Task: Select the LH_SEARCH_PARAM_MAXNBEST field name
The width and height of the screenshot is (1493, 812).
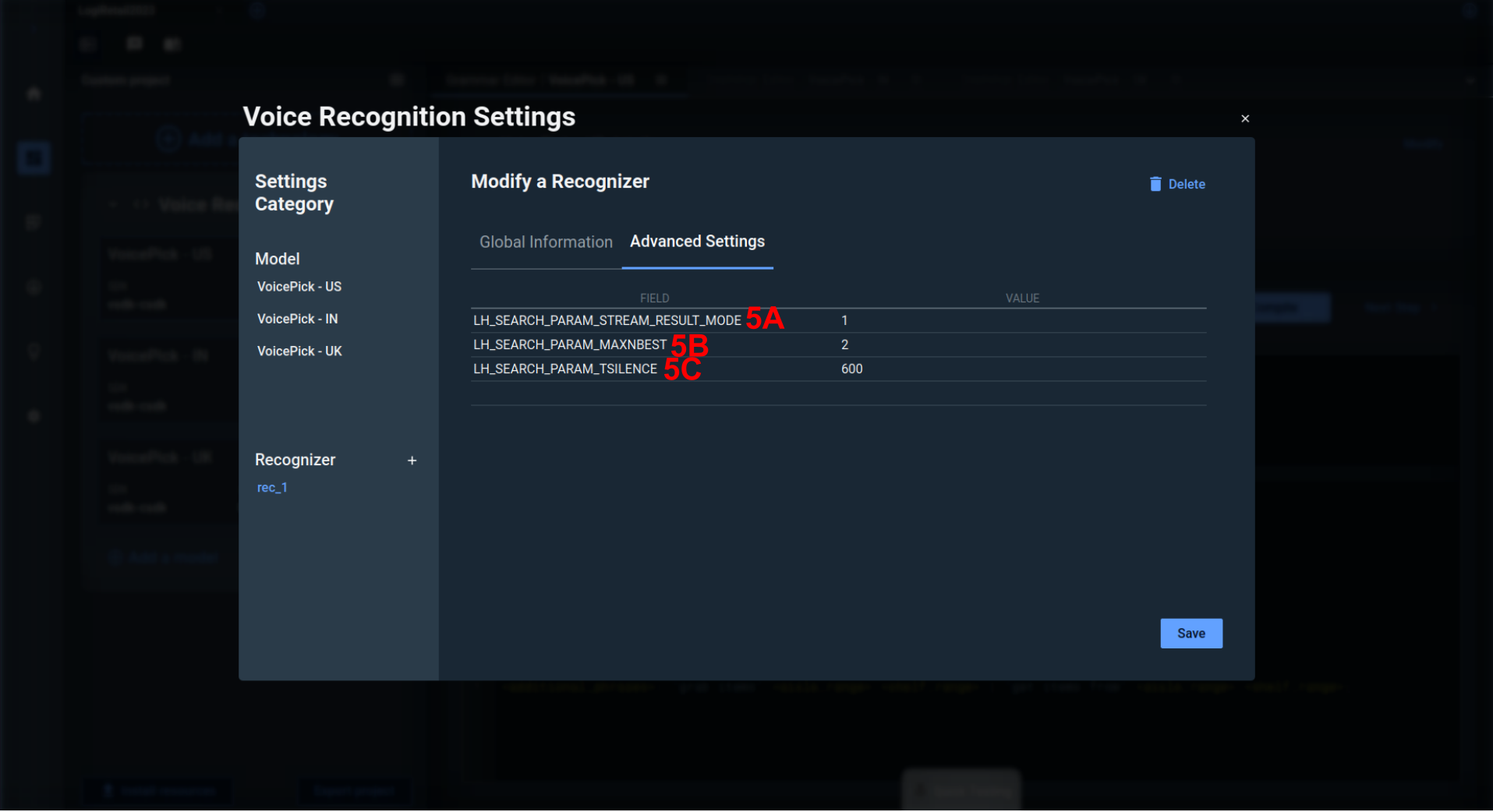Action: tap(569, 345)
